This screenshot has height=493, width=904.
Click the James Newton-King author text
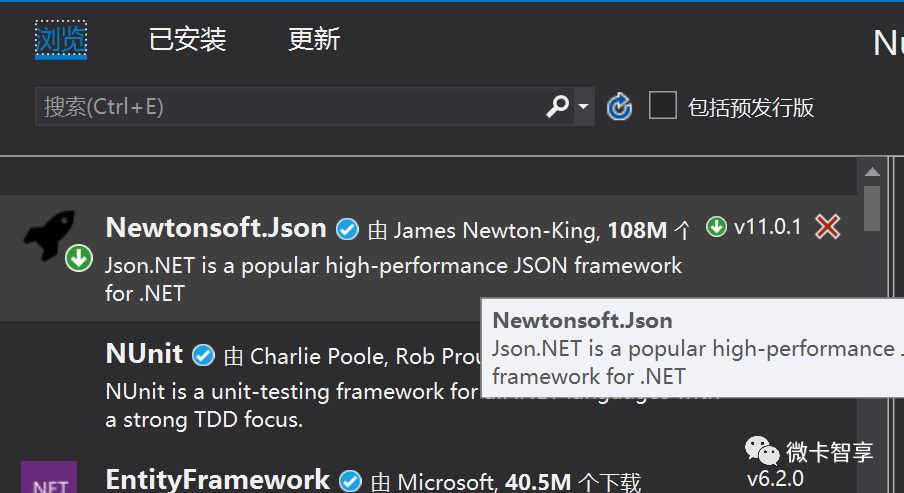coord(497,231)
